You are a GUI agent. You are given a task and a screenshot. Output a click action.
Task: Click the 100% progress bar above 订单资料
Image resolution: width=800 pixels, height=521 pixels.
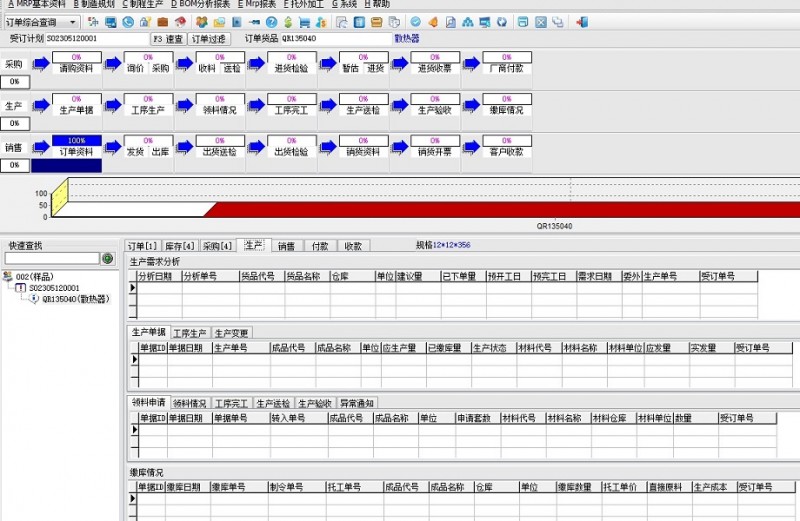coord(77,140)
